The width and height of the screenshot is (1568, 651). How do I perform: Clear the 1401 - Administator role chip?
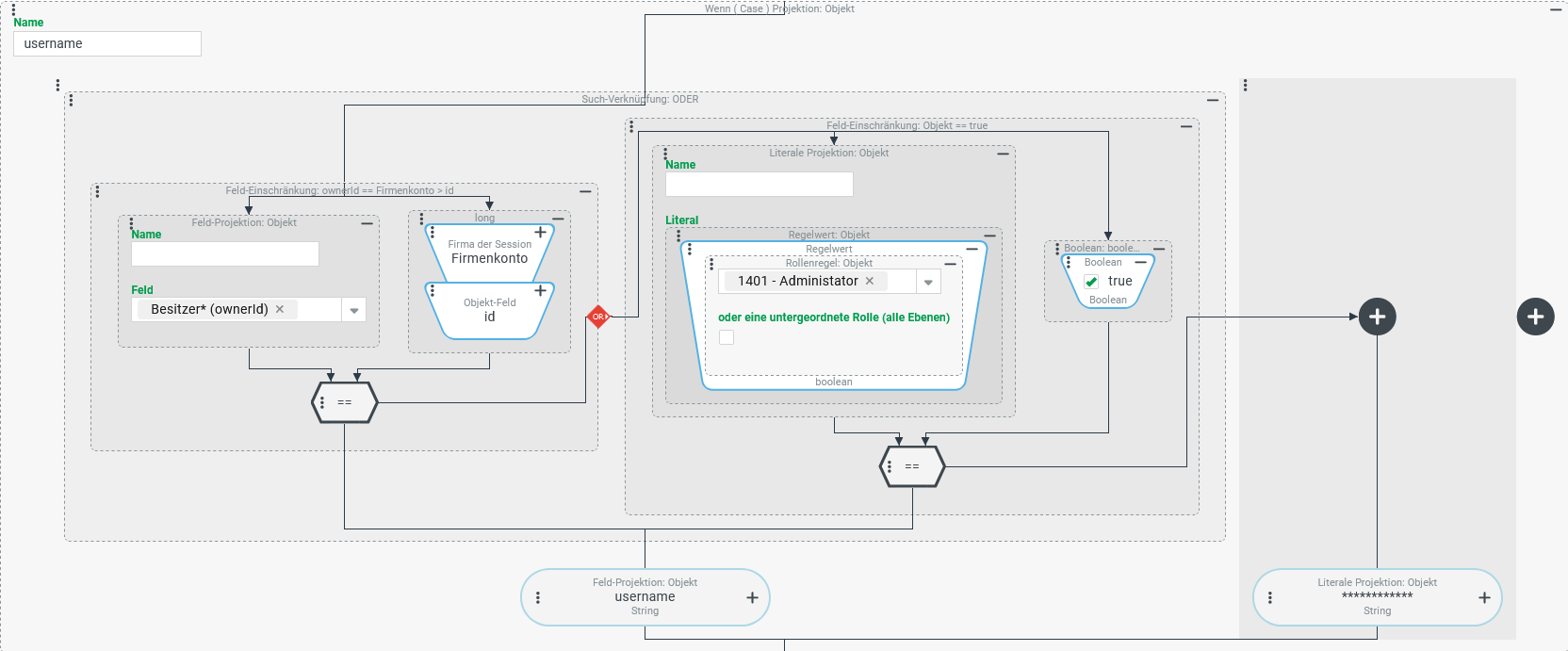point(870,281)
